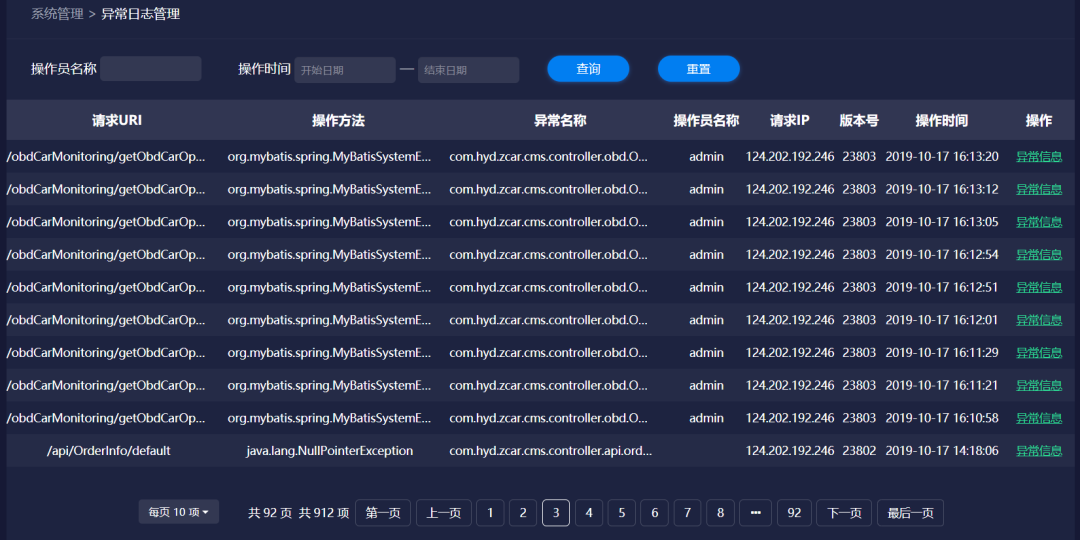Click the 重置 reset button

click(x=698, y=69)
